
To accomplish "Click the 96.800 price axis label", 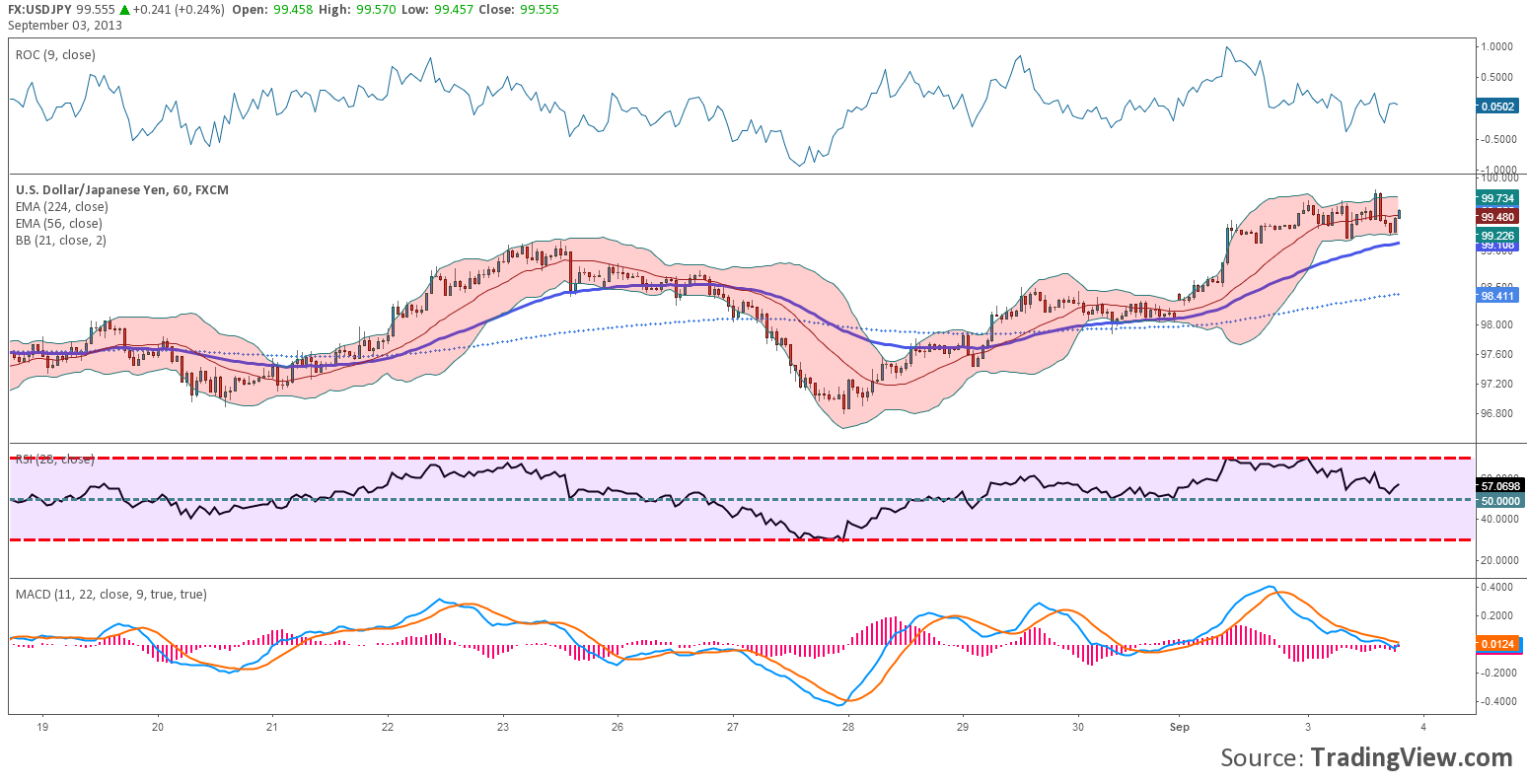I will tap(1497, 413).
